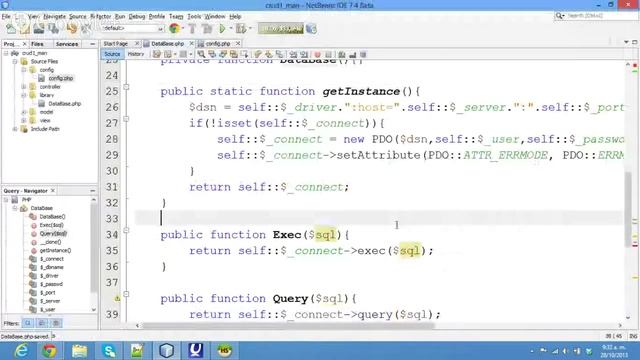Image resolution: width=640 pixels, height=360 pixels.
Task: Expand the controller folder node
Action: point(24,87)
